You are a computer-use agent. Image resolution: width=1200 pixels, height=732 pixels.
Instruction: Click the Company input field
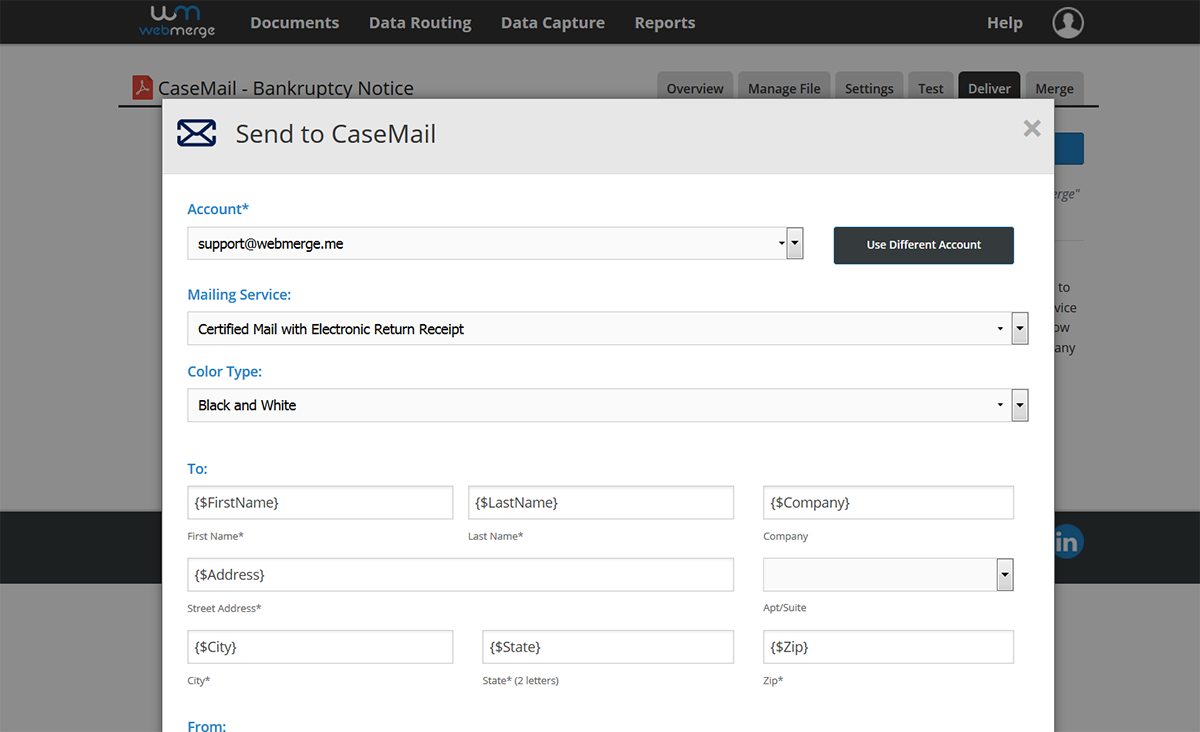(888, 502)
